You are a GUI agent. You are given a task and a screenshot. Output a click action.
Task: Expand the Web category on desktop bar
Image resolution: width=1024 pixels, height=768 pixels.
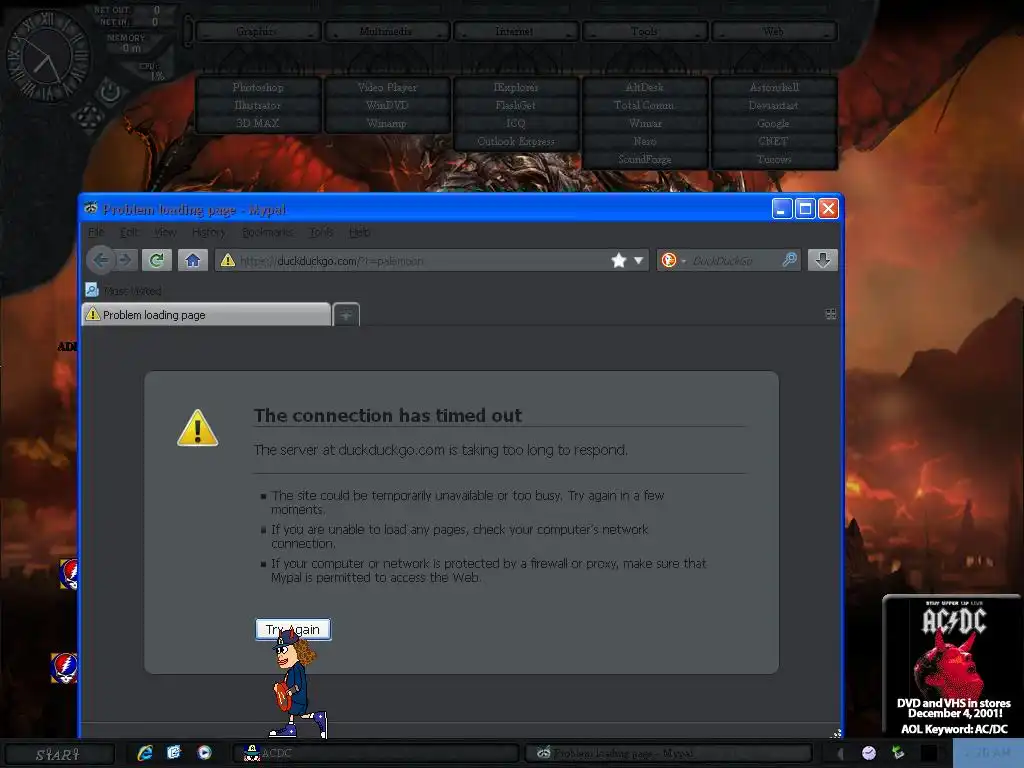[773, 31]
